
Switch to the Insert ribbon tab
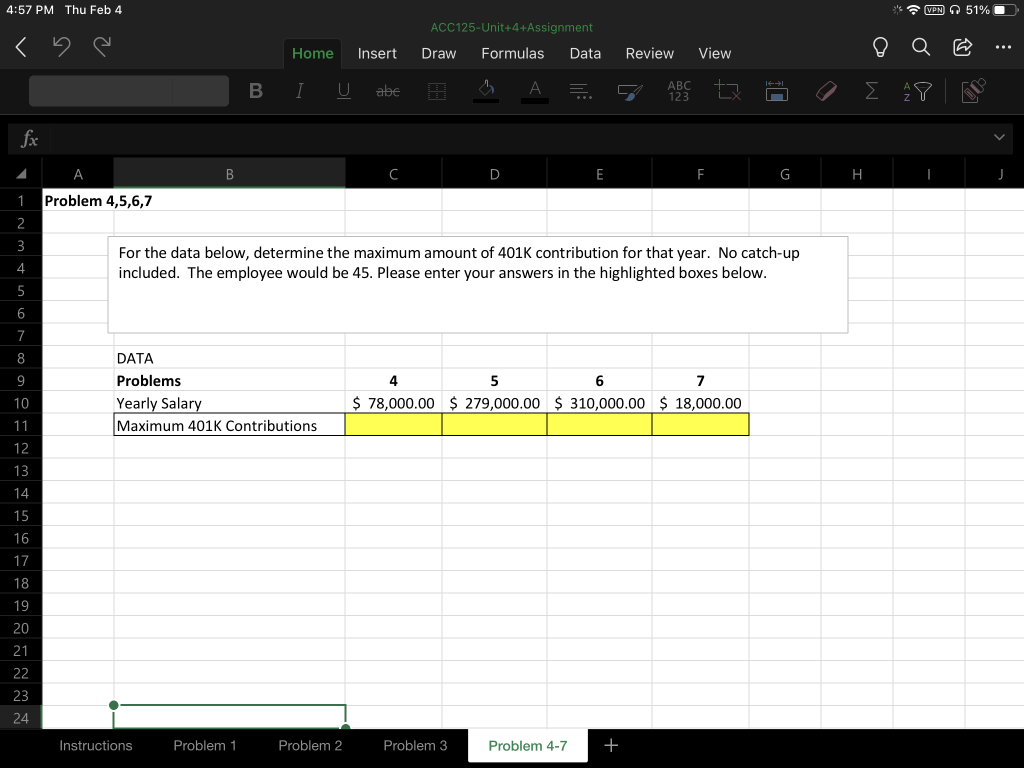[x=377, y=54]
